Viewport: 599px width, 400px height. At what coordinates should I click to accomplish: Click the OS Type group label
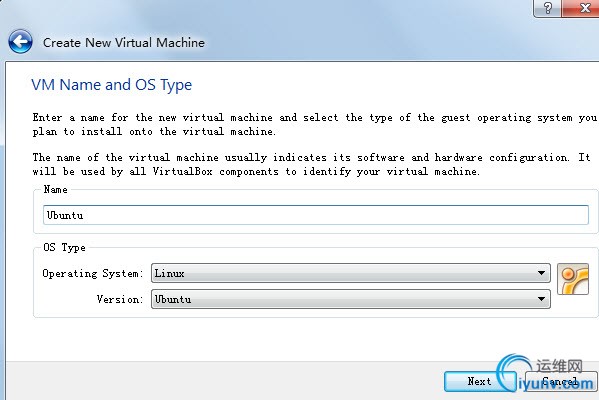point(64,248)
